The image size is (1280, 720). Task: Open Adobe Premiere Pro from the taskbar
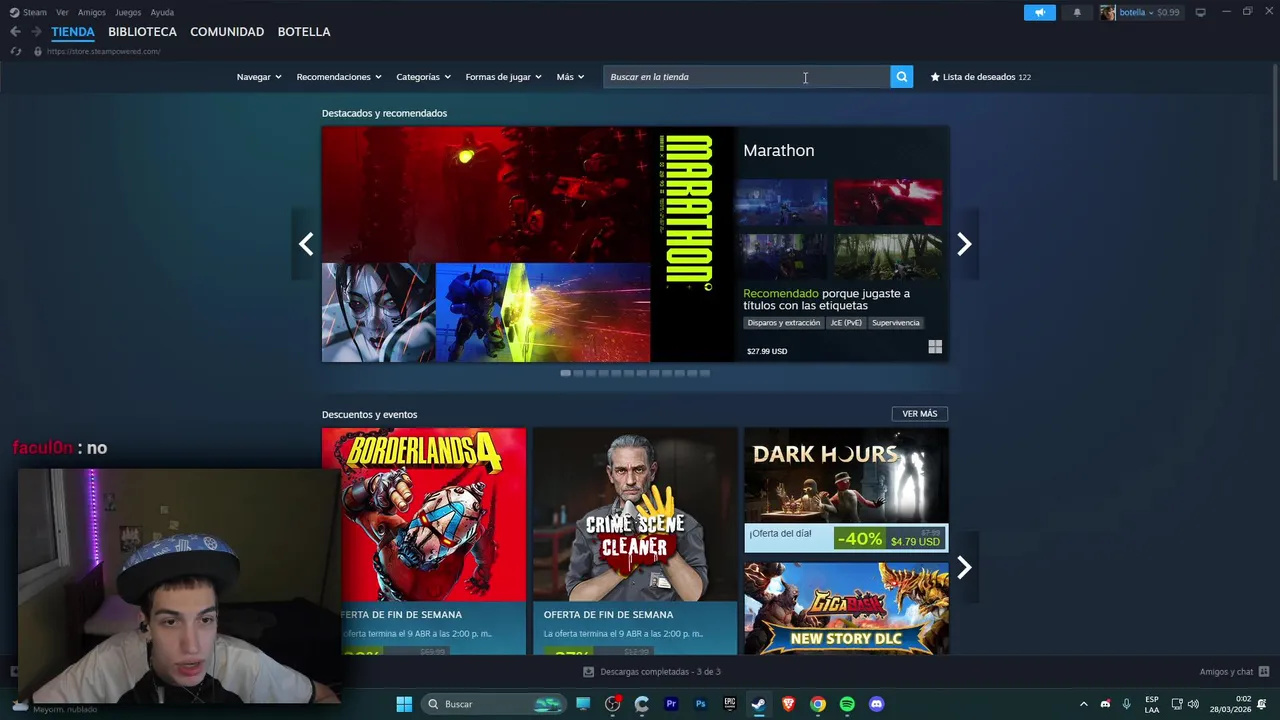coord(671,704)
